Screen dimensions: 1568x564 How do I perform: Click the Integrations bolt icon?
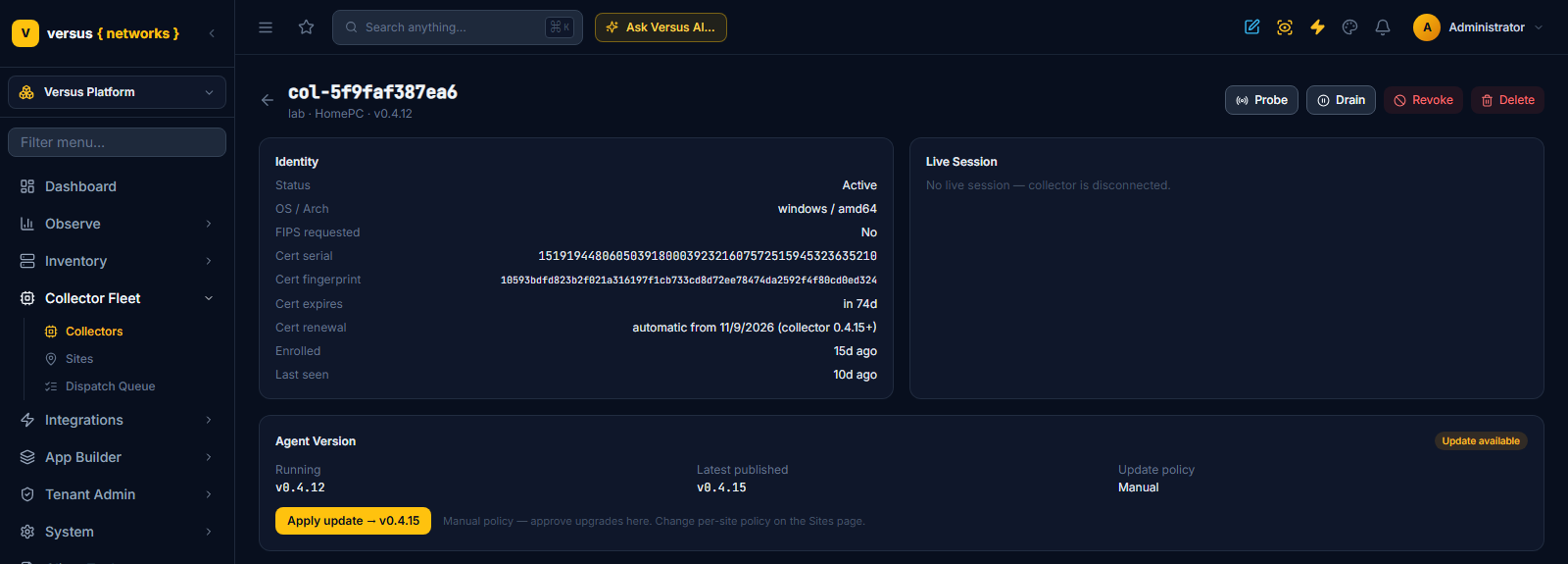27,420
